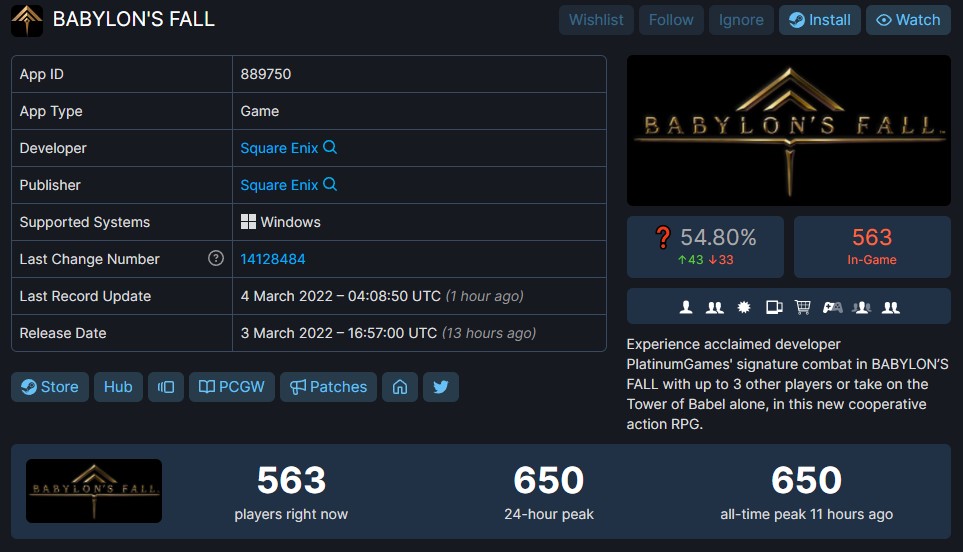Open the PCGW wiki button
This screenshot has width=963, height=552.
pyautogui.click(x=232, y=387)
